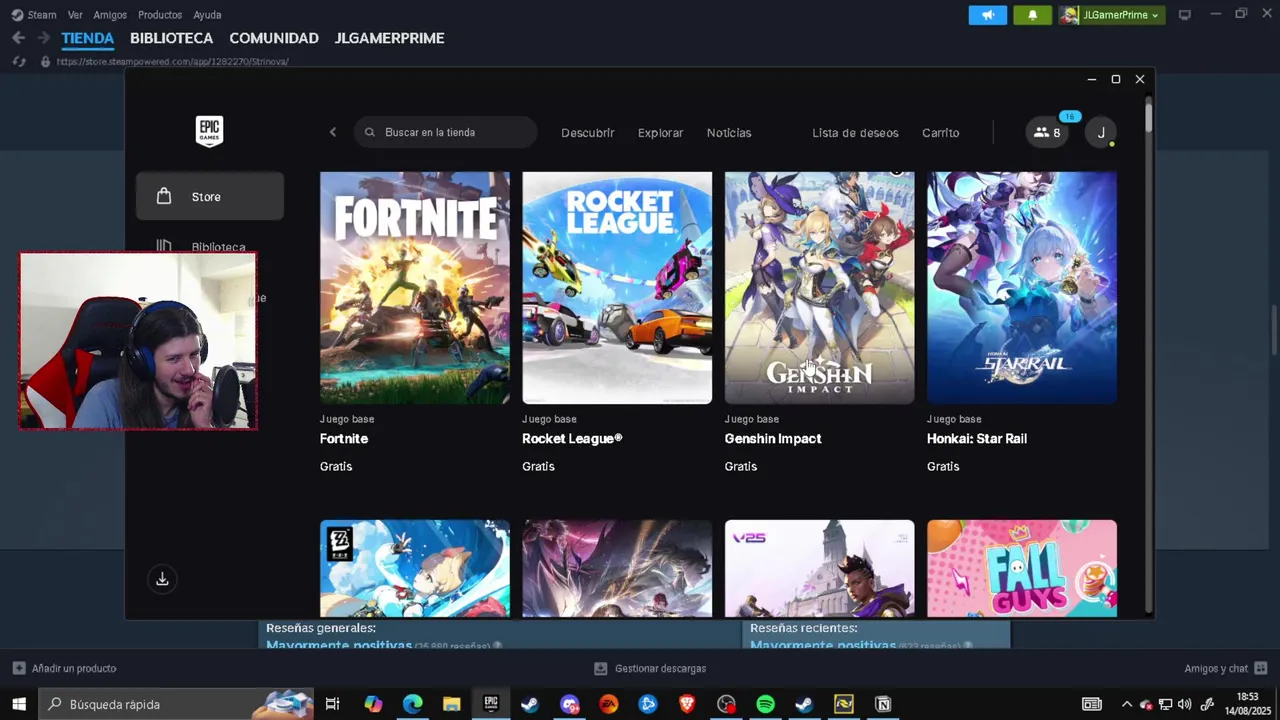
Task: Open the Carrito link
Action: [940, 132]
